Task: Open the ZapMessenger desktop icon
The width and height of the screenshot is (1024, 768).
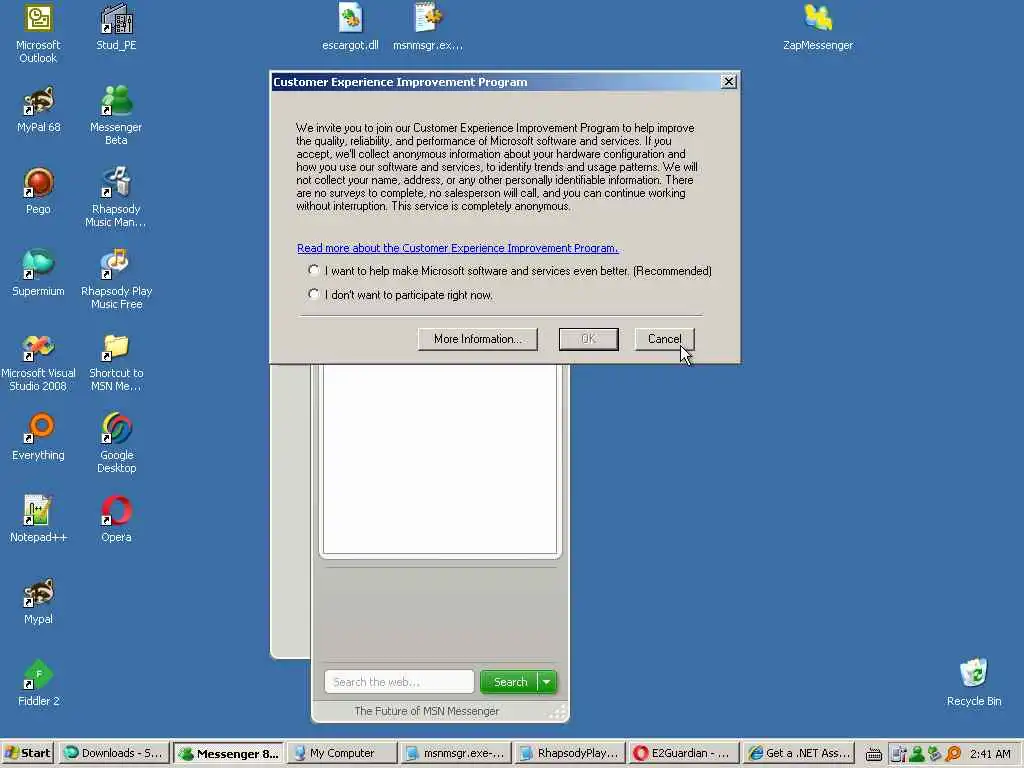Action: tap(818, 27)
